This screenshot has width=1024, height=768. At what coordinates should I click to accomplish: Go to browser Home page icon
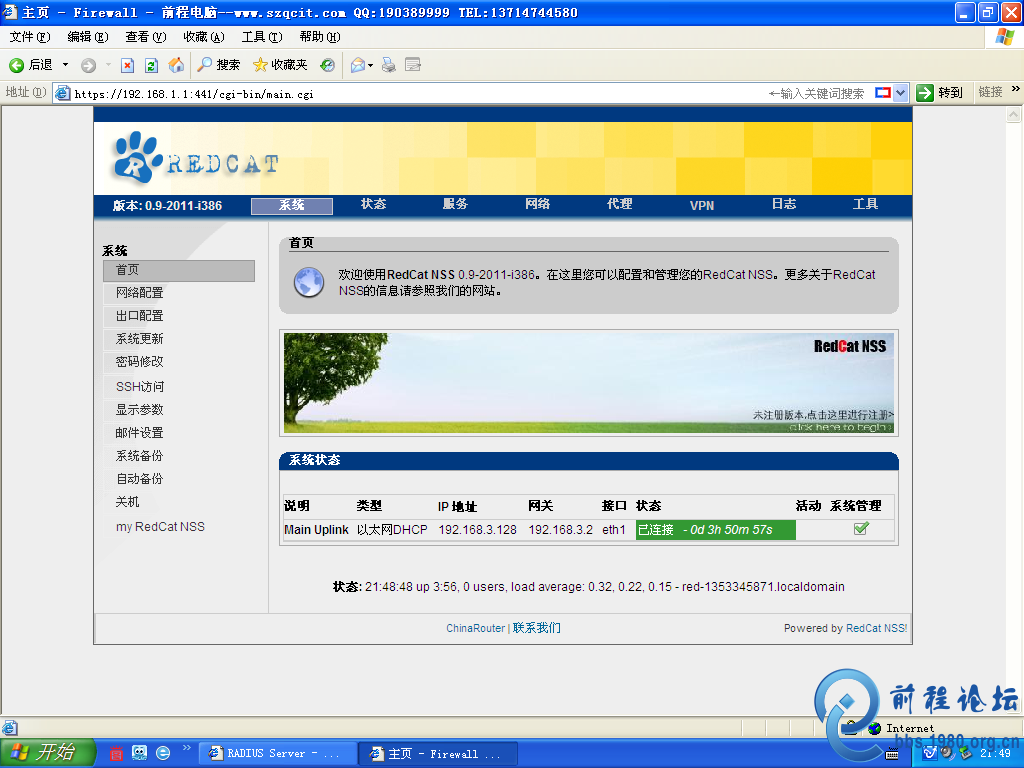[176, 65]
